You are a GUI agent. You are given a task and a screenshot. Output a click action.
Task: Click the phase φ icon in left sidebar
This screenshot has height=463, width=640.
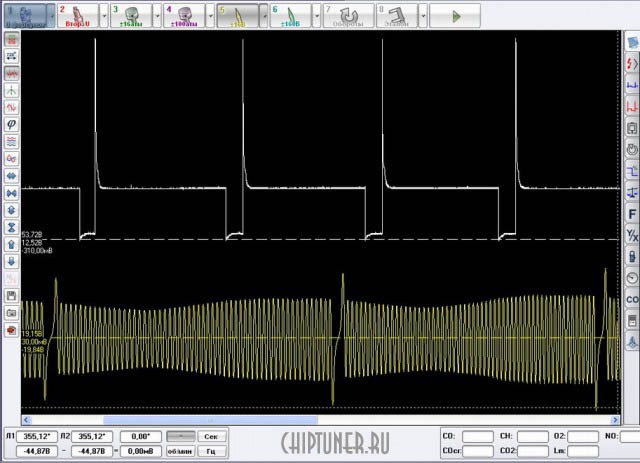click(11, 123)
